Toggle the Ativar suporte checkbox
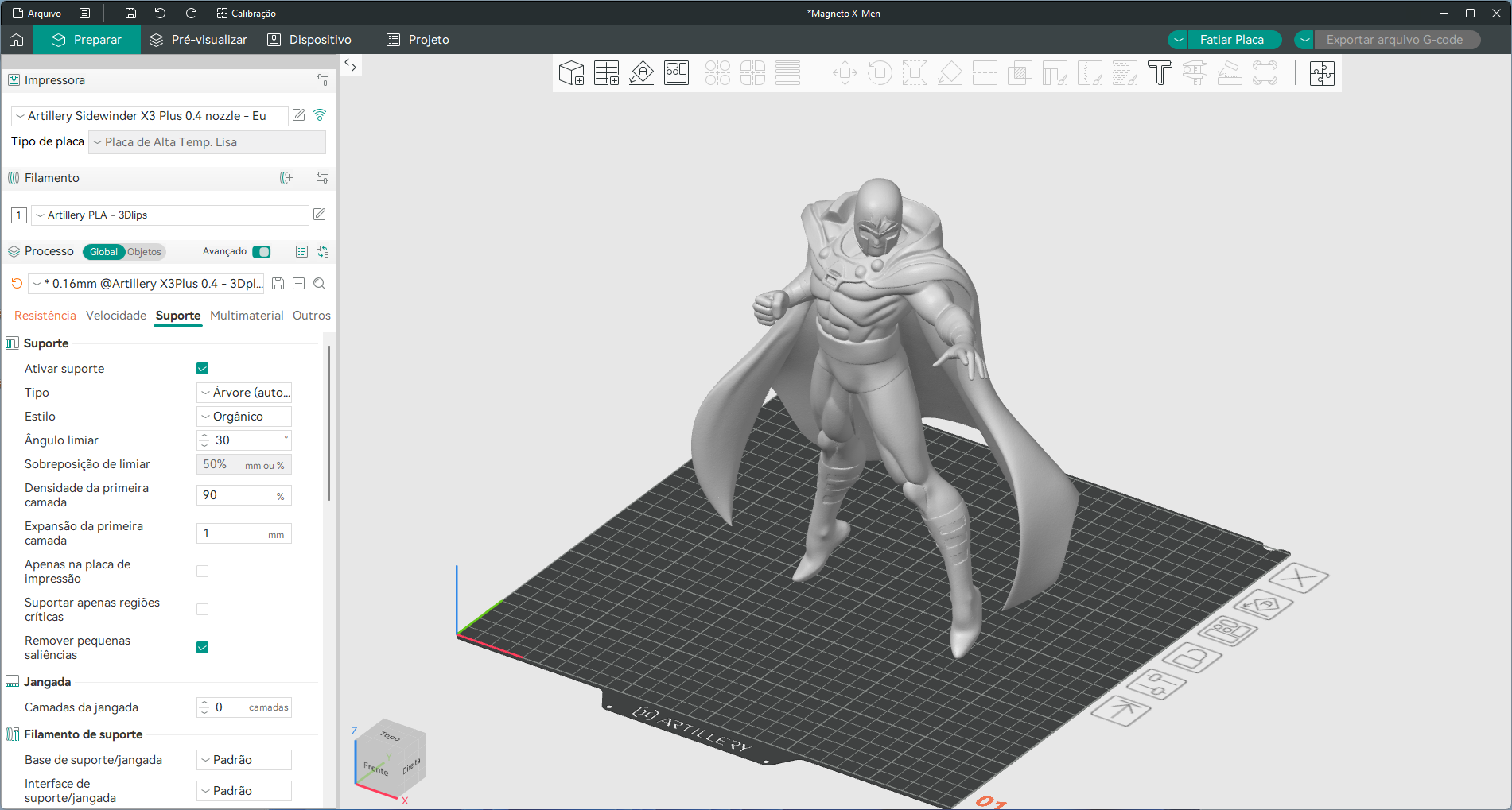 click(x=202, y=369)
